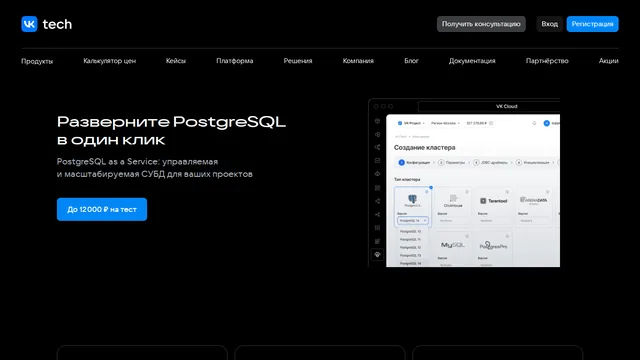Select the PostgreSQL cluster card in preview

[x=412, y=207]
